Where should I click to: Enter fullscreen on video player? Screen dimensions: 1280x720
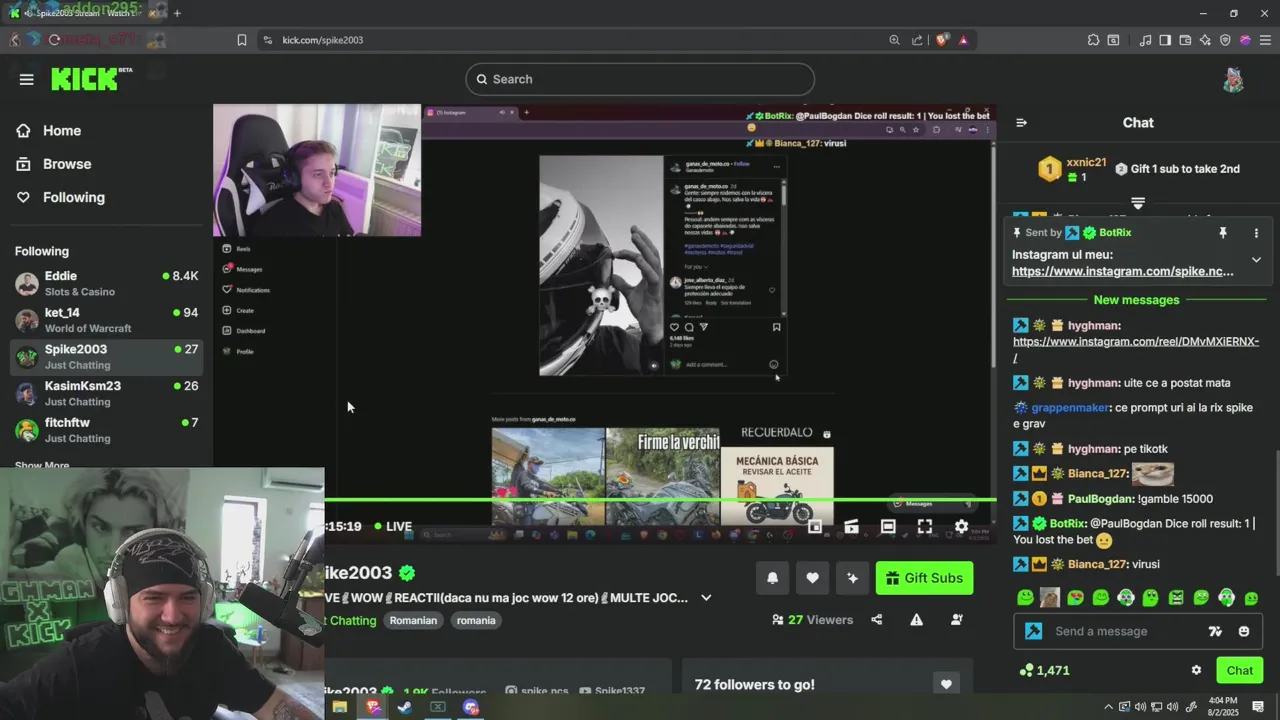(x=924, y=527)
